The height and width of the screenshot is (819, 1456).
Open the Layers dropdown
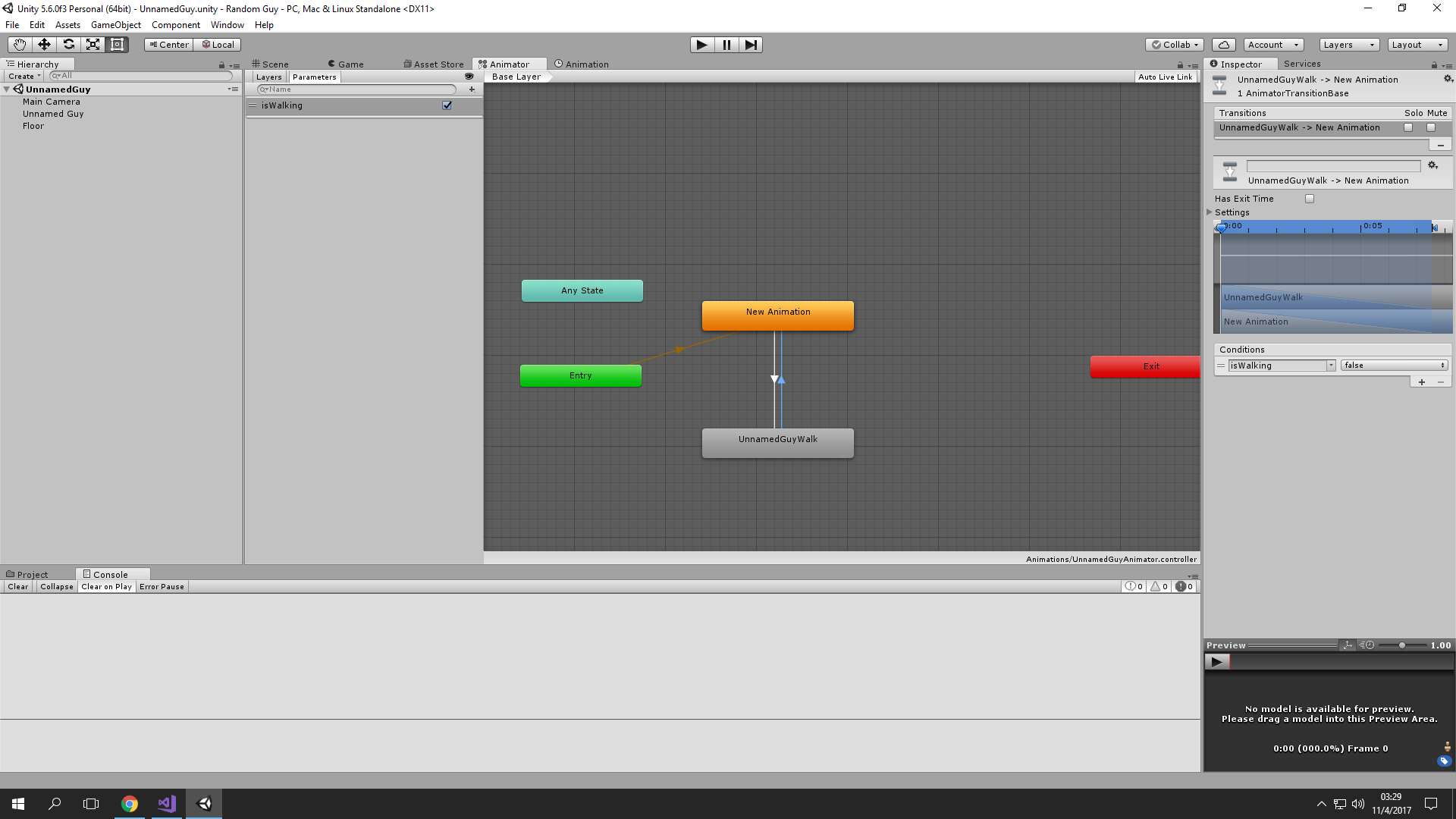[1349, 45]
